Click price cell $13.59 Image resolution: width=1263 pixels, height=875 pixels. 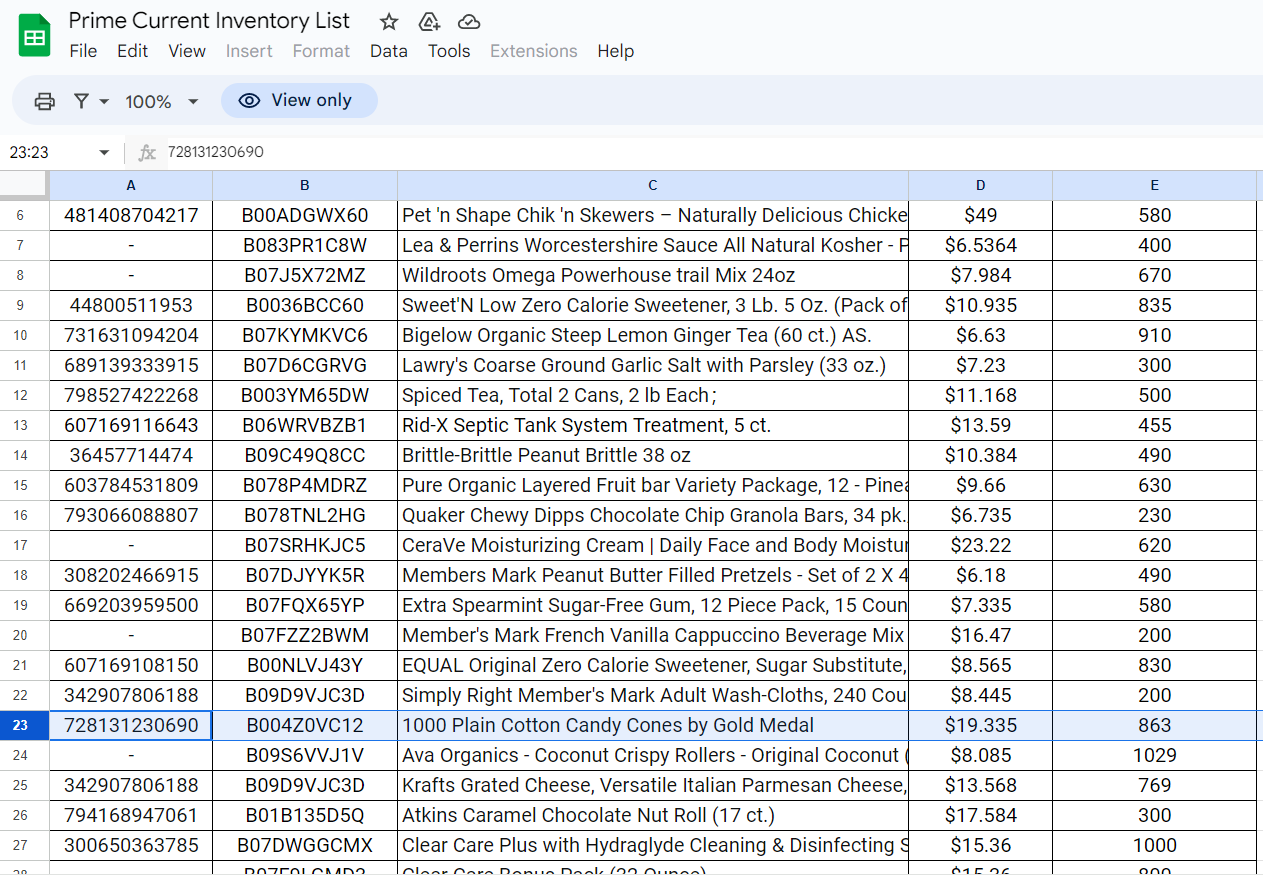pyautogui.click(x=980, y=425)
